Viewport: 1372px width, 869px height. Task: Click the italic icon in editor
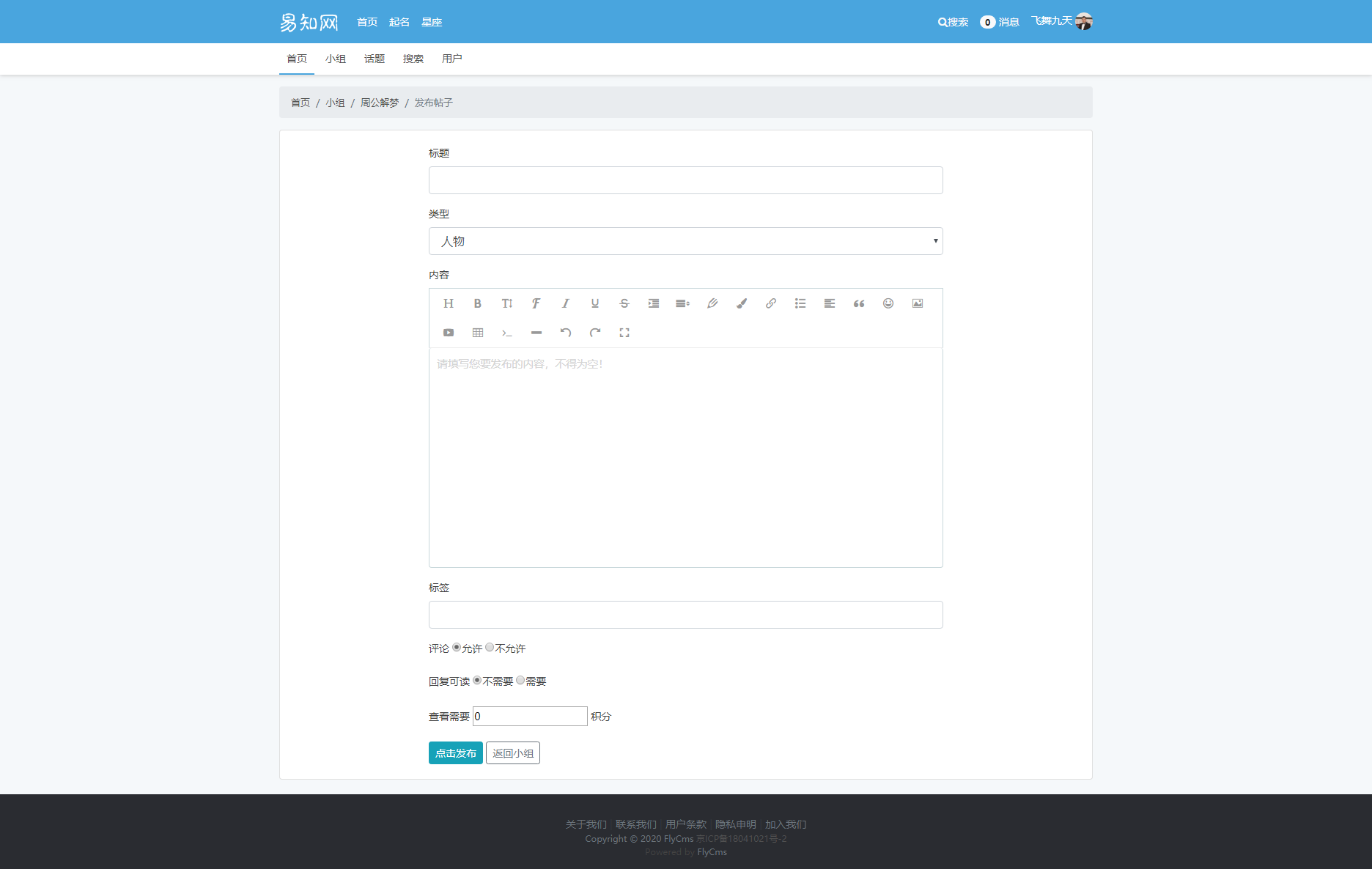coord(565,303)
